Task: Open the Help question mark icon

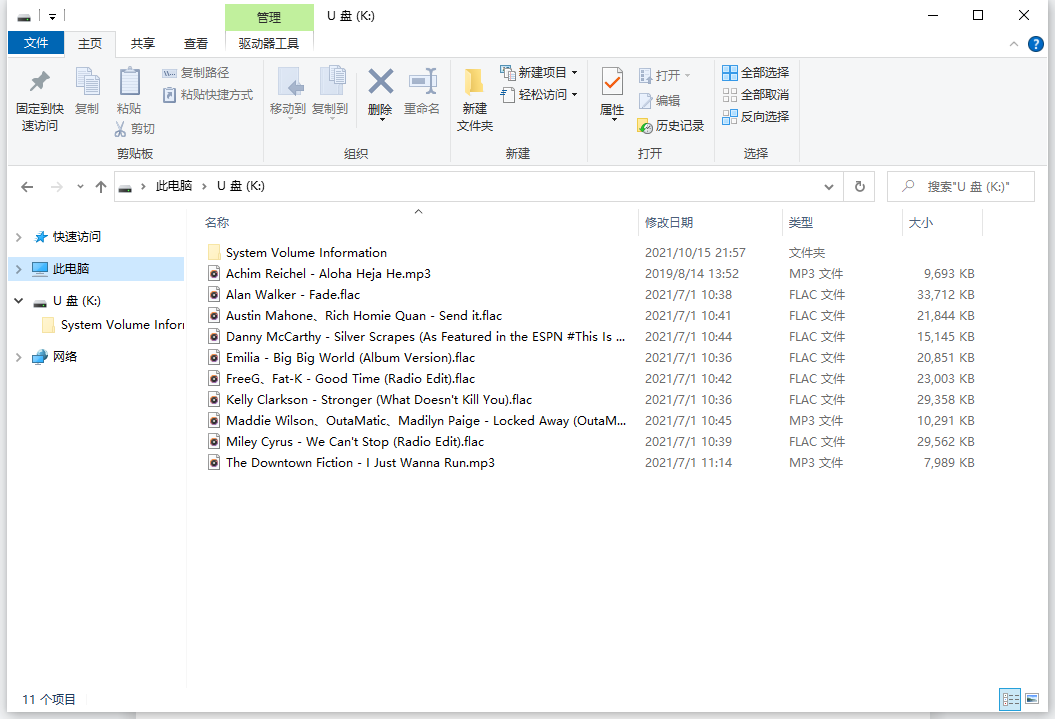Action: point(1036,44)
